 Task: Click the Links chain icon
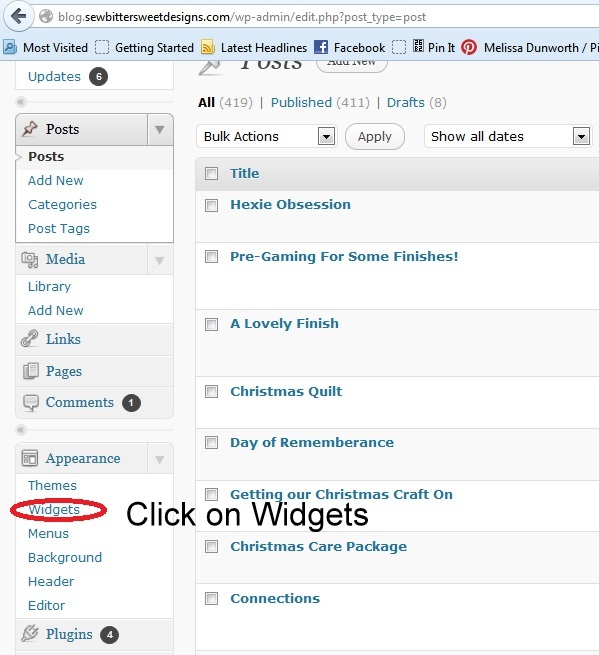[30, 339]
